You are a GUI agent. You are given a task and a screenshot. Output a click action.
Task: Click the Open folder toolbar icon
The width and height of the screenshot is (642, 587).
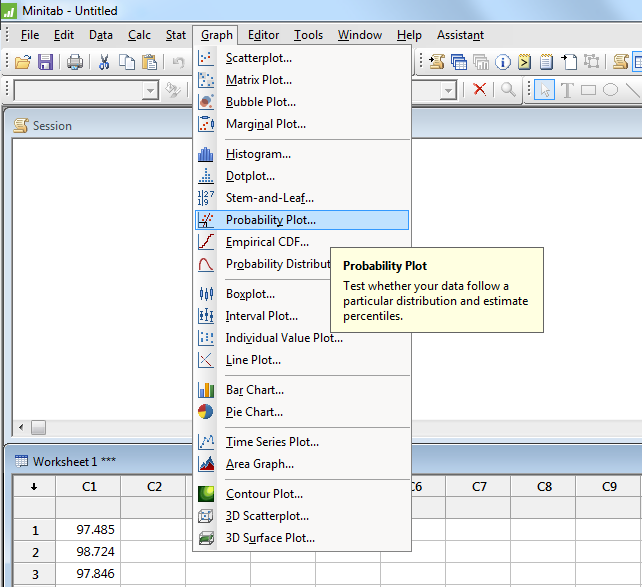point(23,62)
